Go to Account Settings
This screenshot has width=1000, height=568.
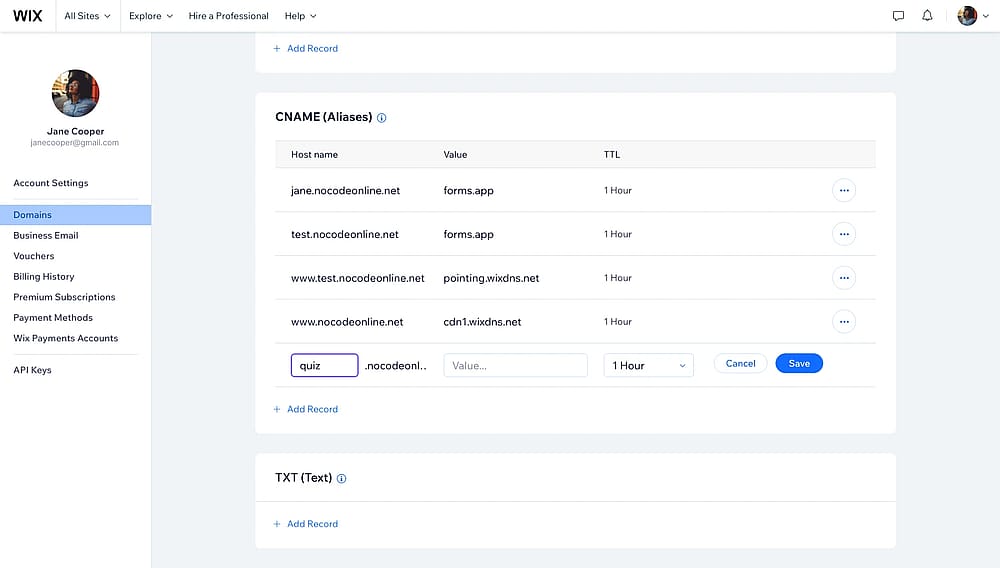[x=51, y=183]
